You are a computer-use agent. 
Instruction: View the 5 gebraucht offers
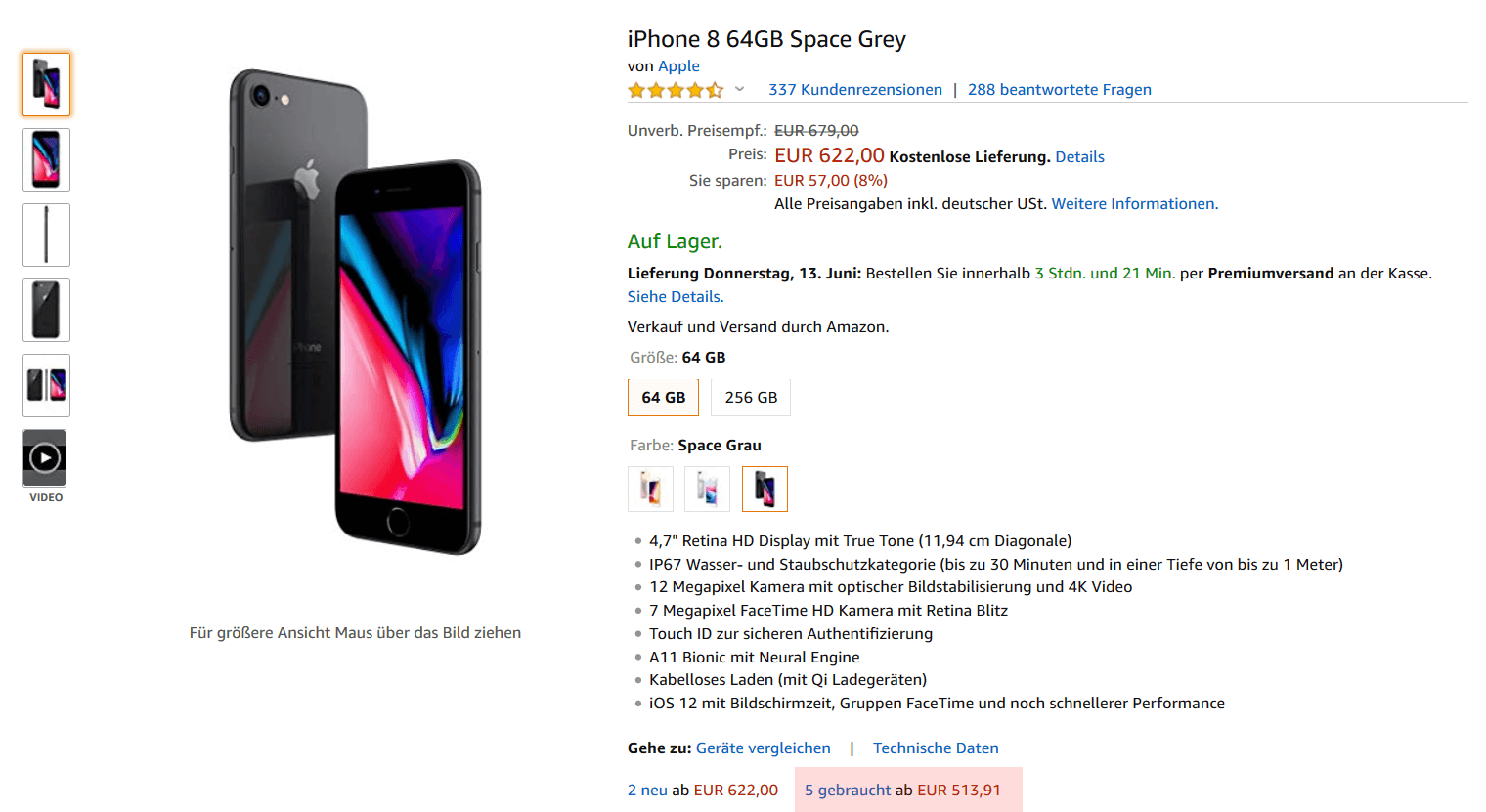click(848, 791)
